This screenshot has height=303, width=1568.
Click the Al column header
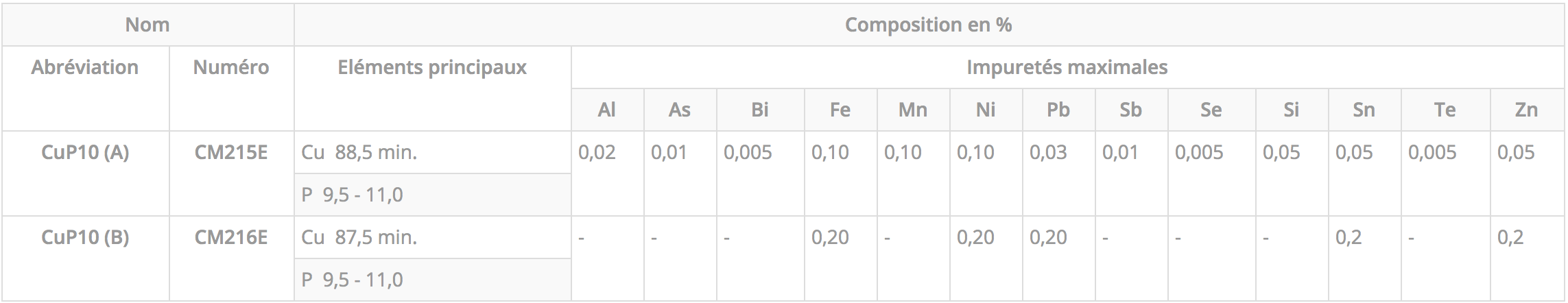pos(607,110)
